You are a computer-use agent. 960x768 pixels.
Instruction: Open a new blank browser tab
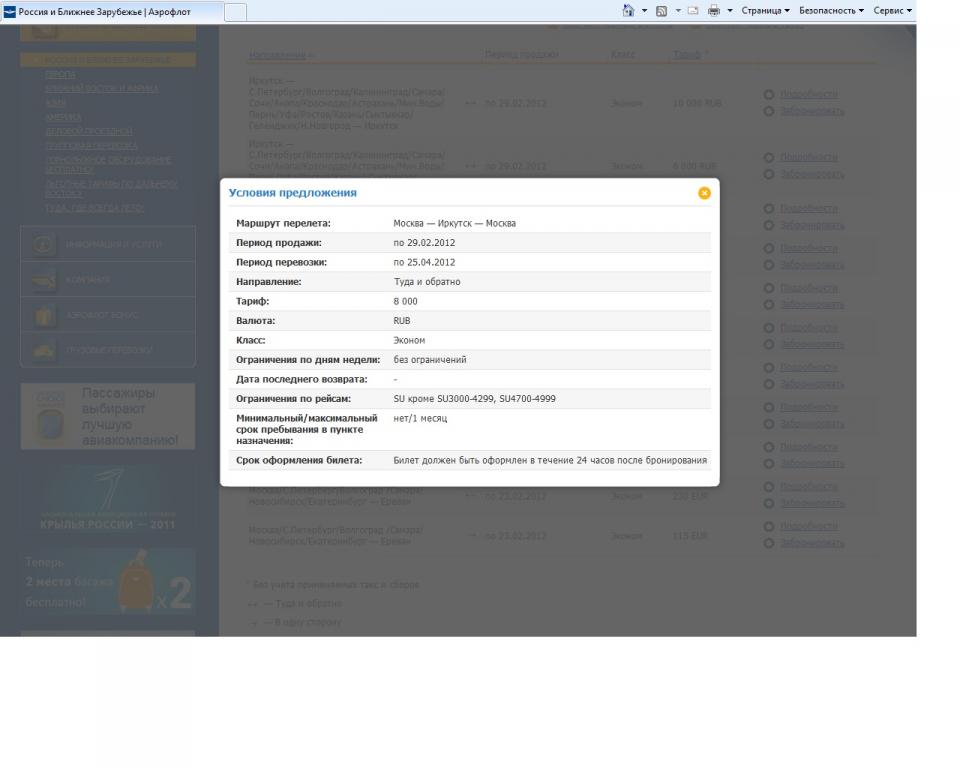(x=235, y=12)
